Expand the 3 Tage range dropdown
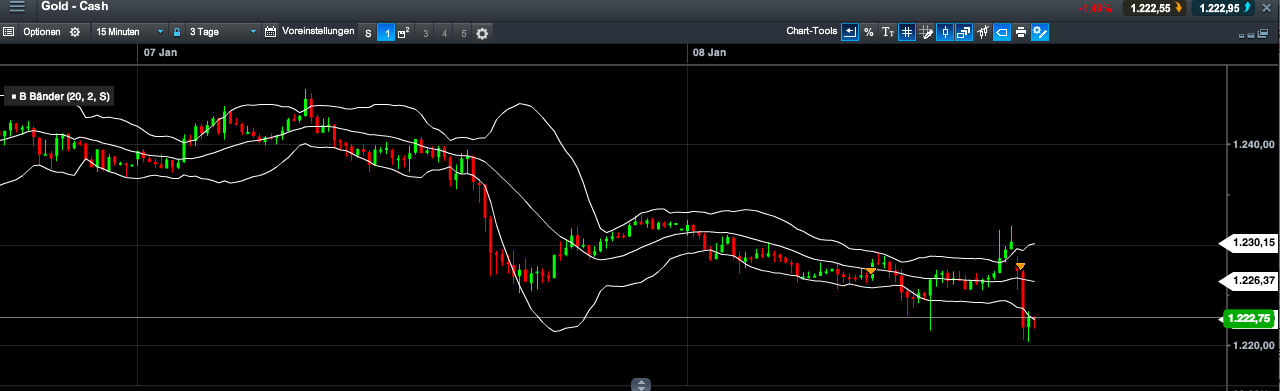1280x391 pixels. pyautogui.click(x=223, y=32)
